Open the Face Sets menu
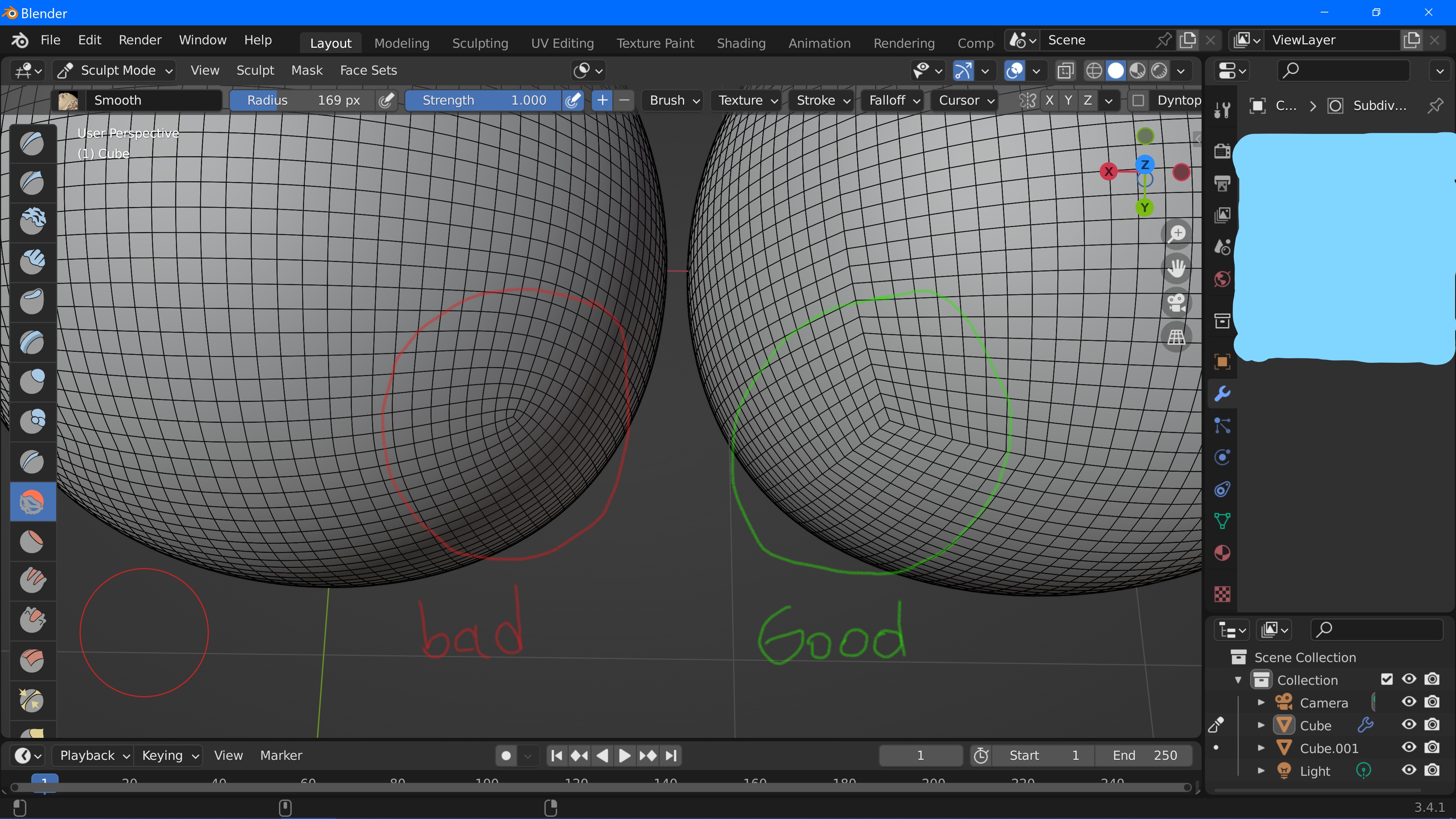Image resolution: width=1456 pixels, height=819 pixels. pyautogui.click(x=368, y=71)
